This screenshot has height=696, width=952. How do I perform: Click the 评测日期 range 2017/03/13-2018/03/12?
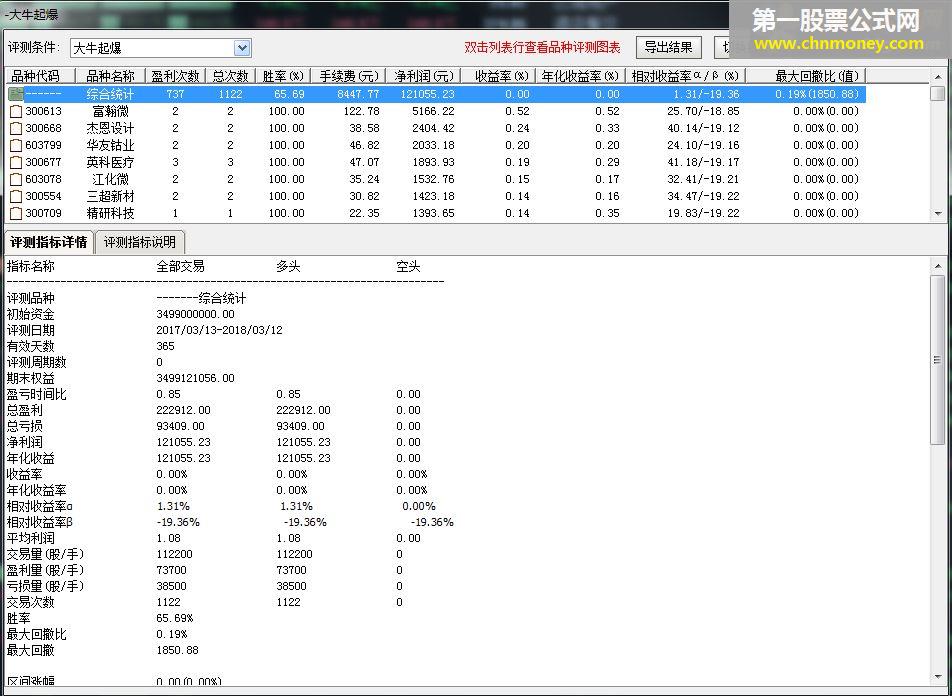(219, 330)
